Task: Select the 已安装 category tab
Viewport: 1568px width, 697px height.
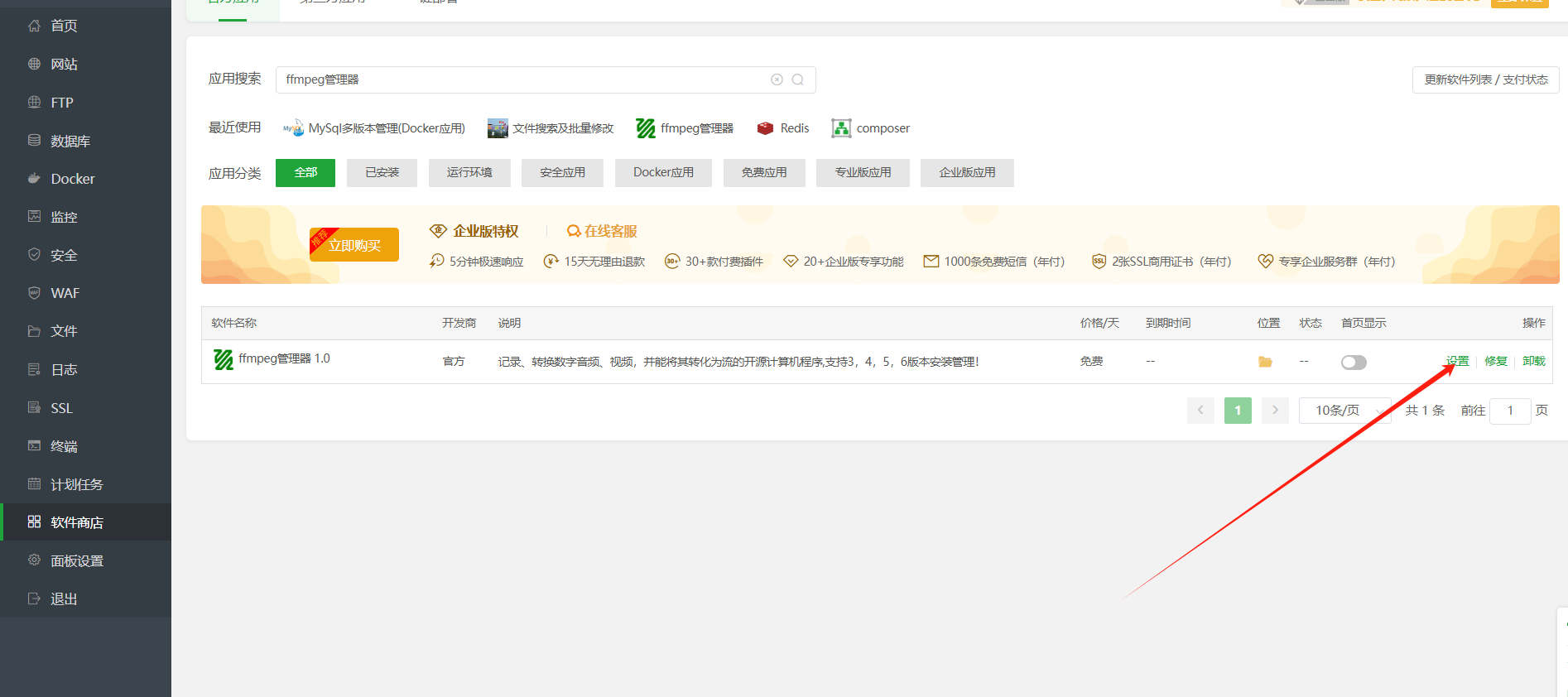Action: (382, 173)
